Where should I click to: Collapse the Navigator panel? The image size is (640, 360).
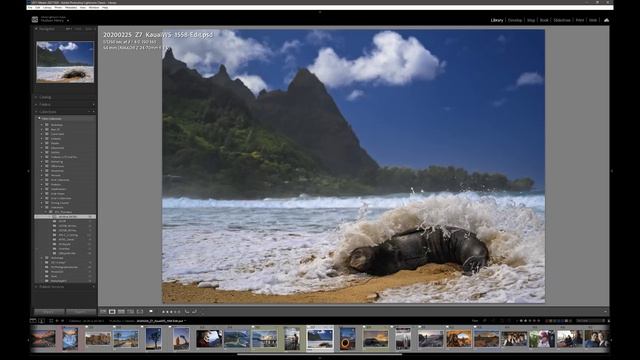36,29
